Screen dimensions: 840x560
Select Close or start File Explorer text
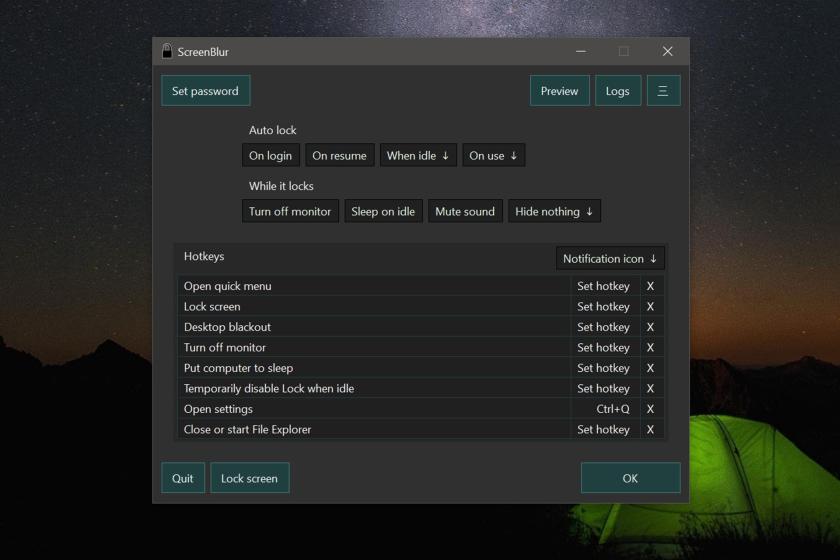248,429
